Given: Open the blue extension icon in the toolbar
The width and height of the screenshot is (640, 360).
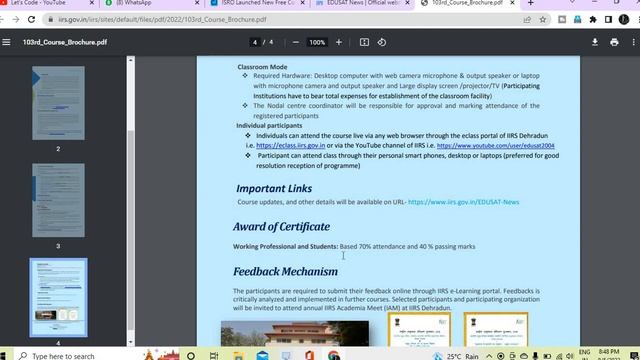Looking at the screenshot, I should coord(577,19).
